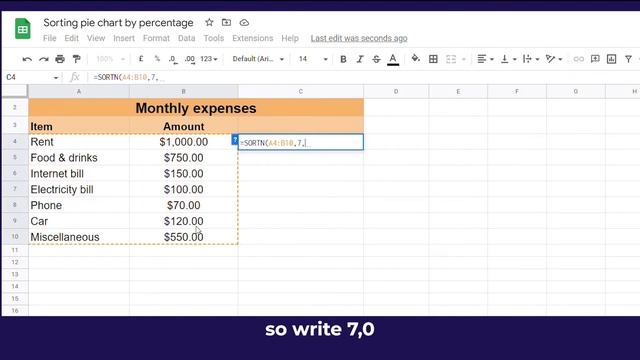640x360 pixels.
Task: Open the File menu
Action: (x=50, y=38)
